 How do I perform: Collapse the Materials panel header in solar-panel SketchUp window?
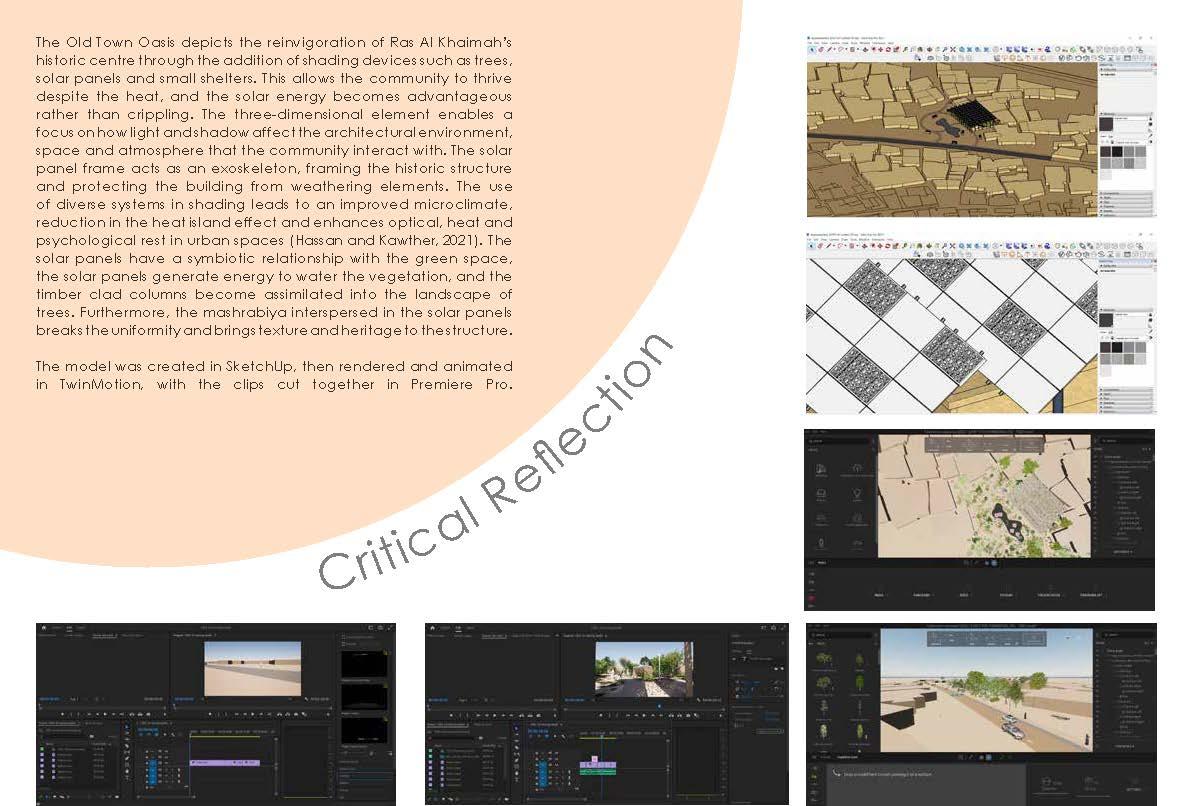click(x=1126, y=310)
